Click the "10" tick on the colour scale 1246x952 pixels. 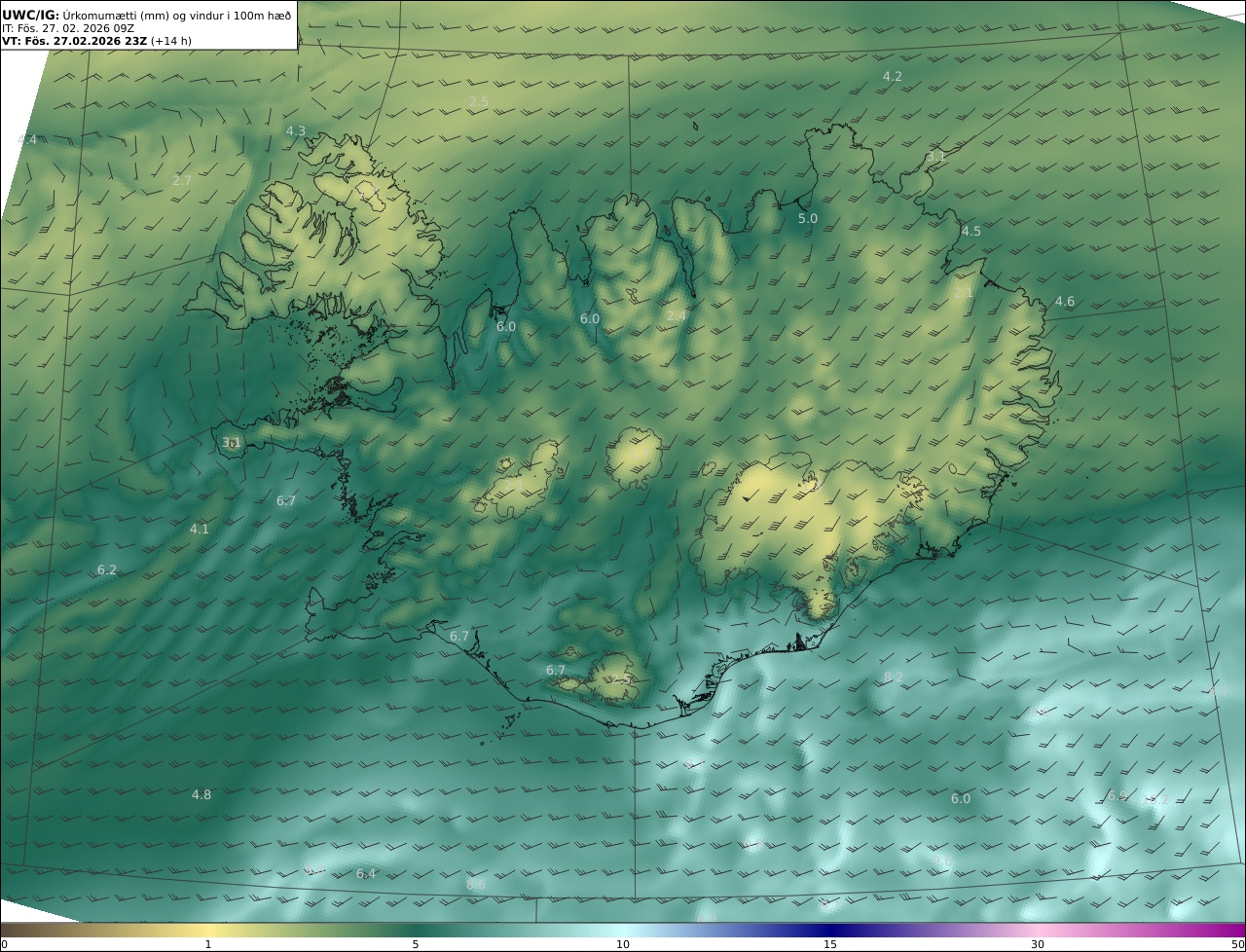click(623, 944)
